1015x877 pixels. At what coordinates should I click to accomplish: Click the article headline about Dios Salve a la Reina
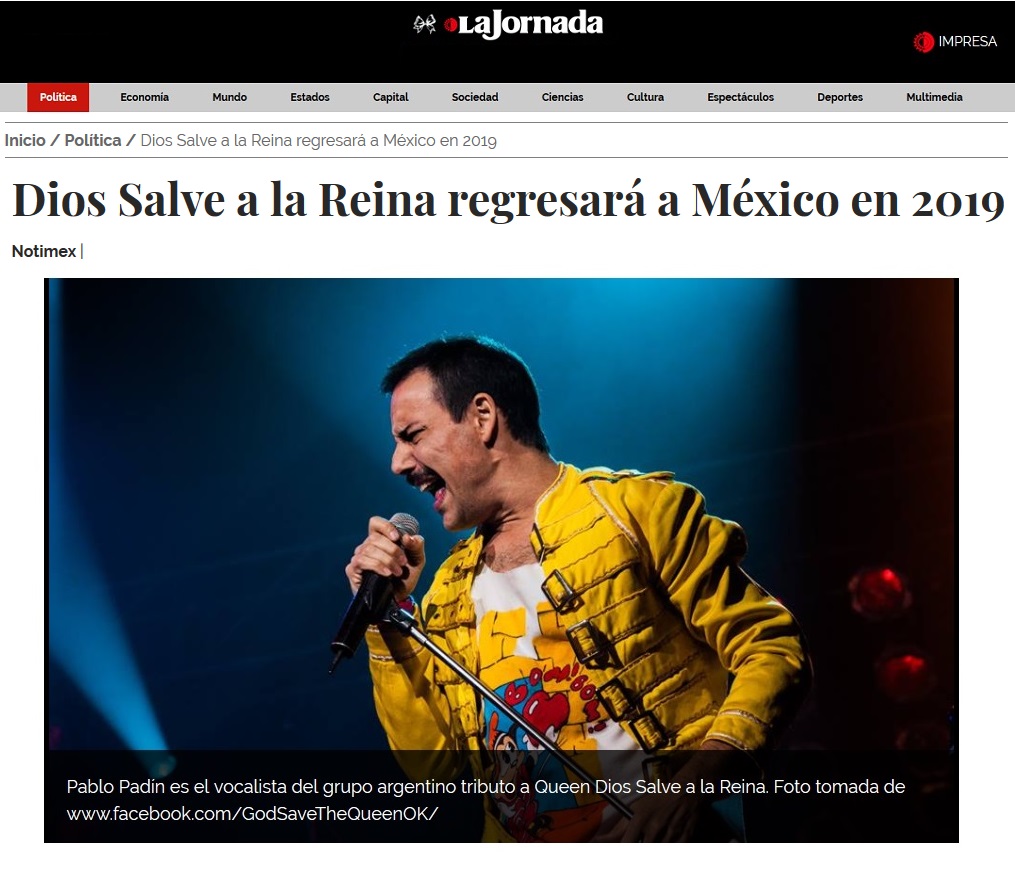coord(508,200)
